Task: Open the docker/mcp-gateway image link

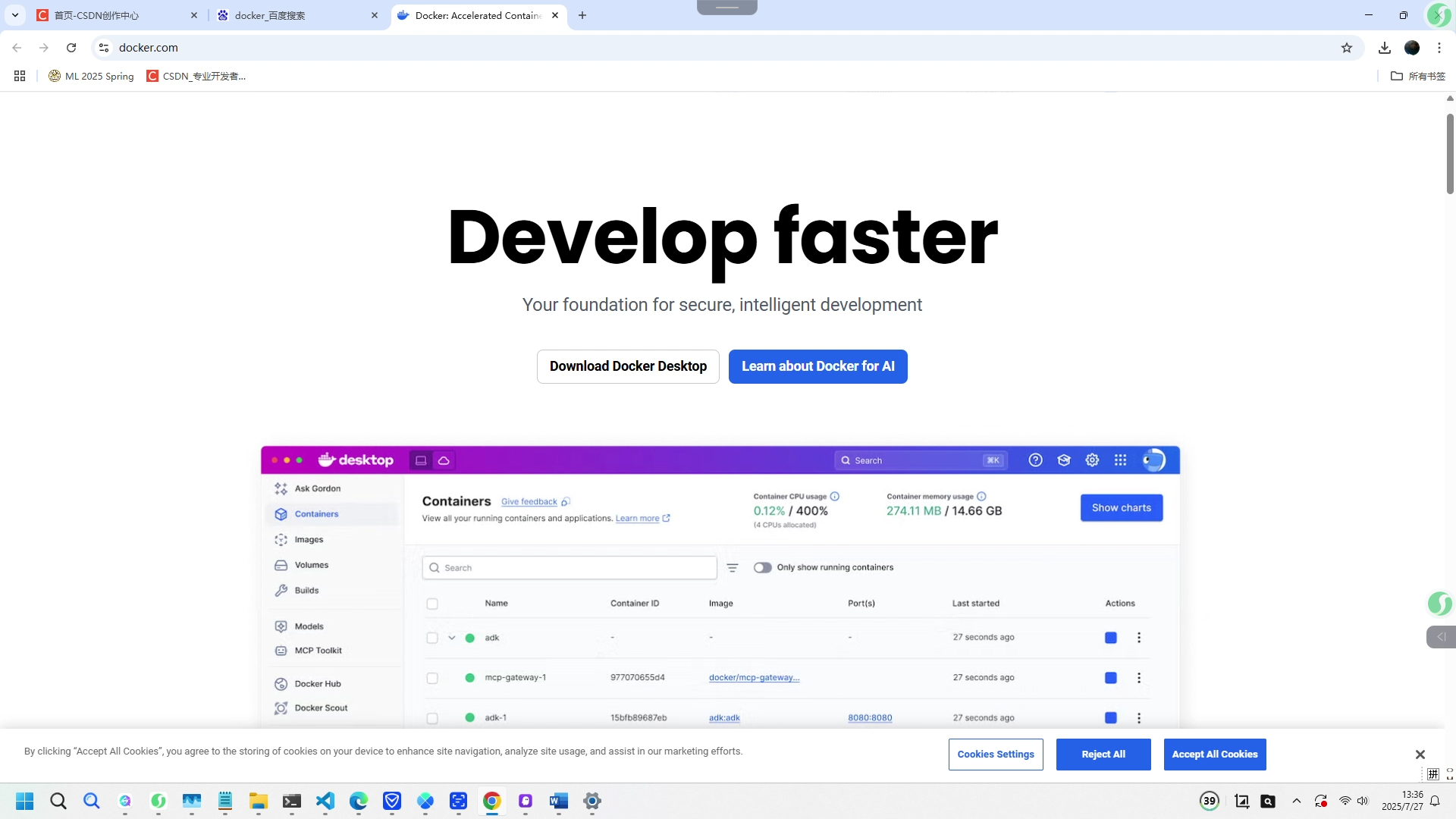Action: [754, 678]
